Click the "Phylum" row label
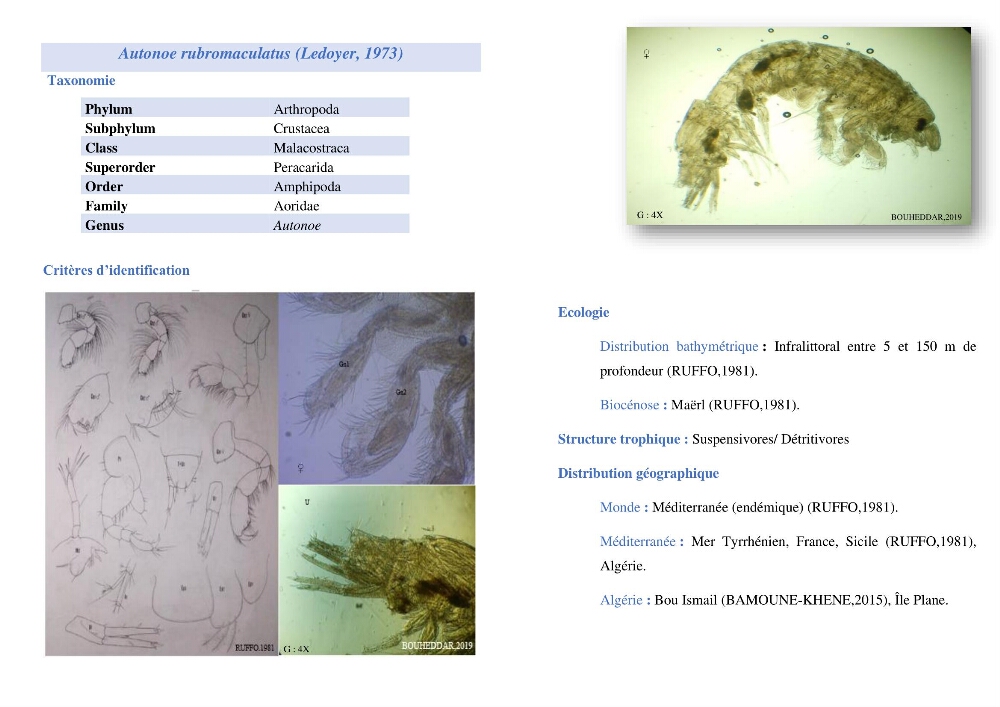Viewport: 1000px width, 707px height. [108, 109]
